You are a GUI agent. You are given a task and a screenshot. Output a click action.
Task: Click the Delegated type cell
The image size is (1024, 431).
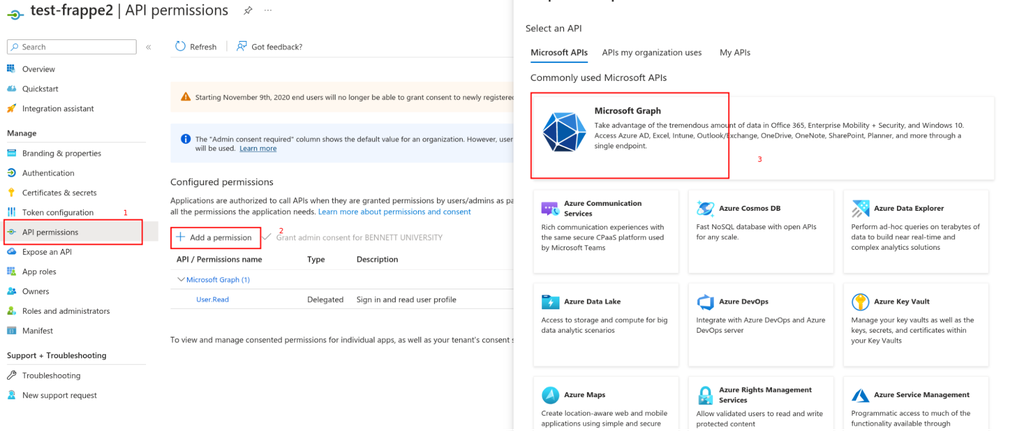click(x=325, y=300)
